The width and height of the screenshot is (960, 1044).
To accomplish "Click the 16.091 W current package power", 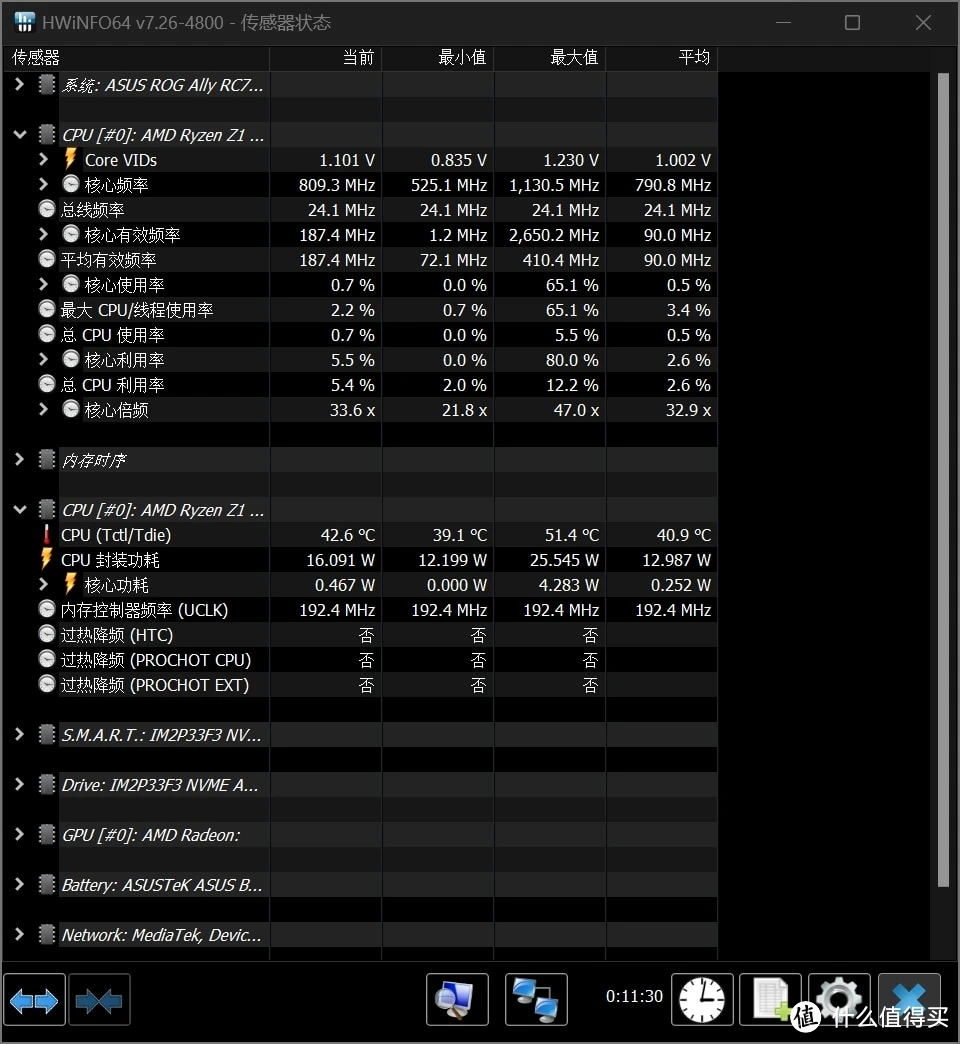I will point(340,560).
